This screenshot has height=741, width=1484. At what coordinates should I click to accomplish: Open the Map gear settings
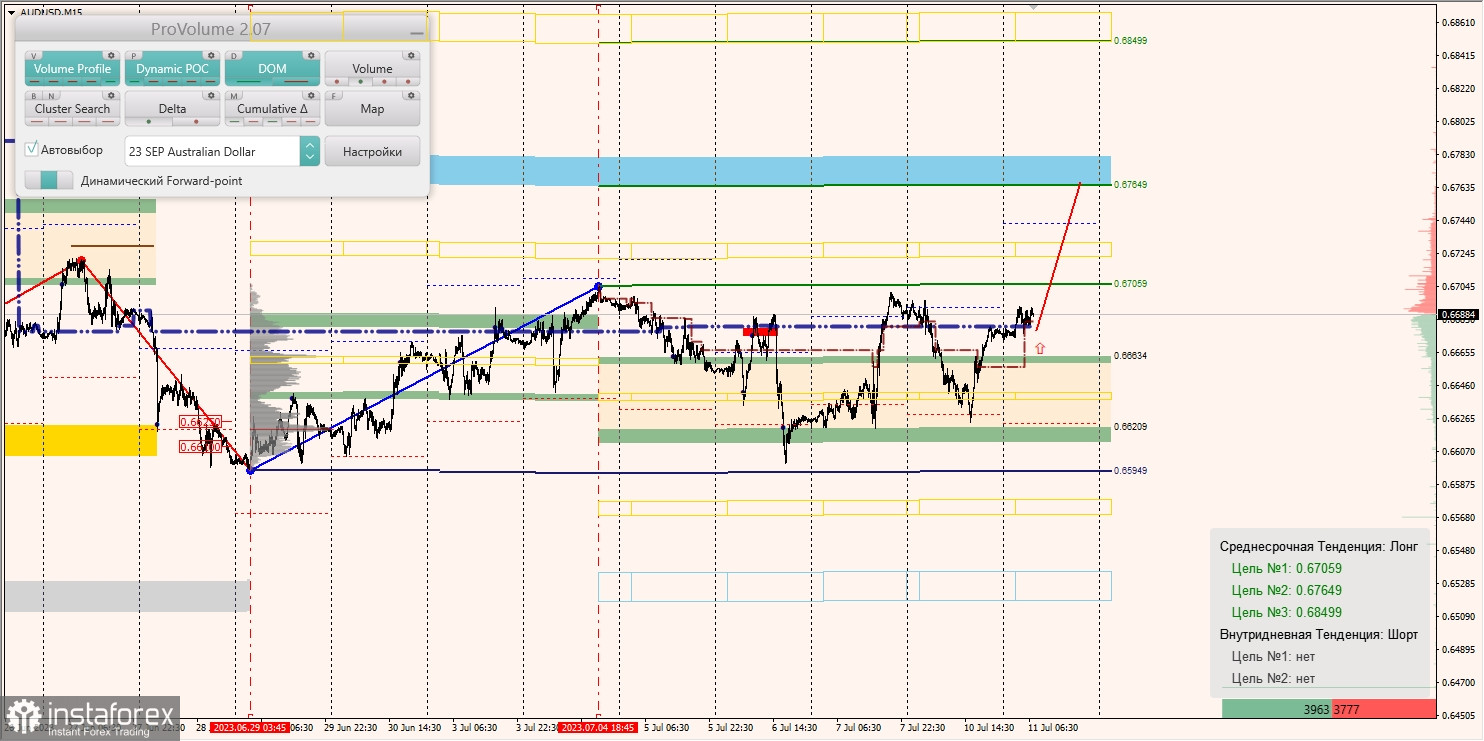[x=411, y=95]
